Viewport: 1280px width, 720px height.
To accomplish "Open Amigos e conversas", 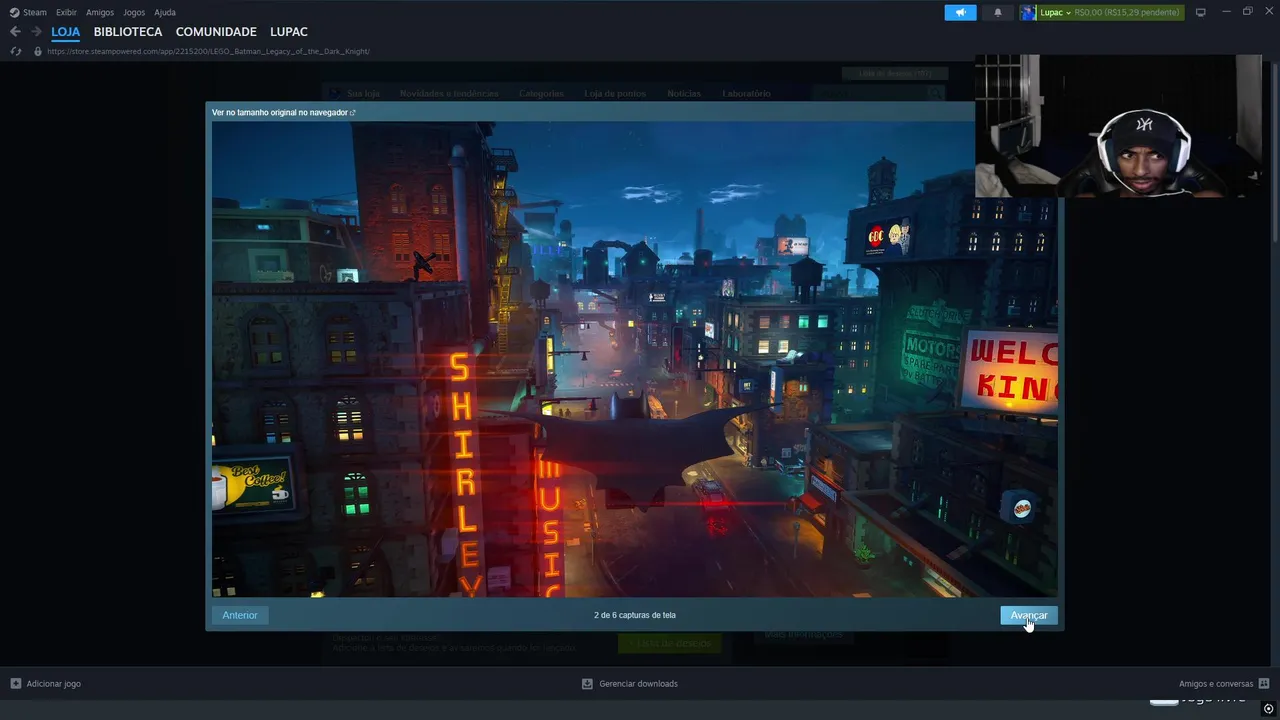I will coord(1216,684).
